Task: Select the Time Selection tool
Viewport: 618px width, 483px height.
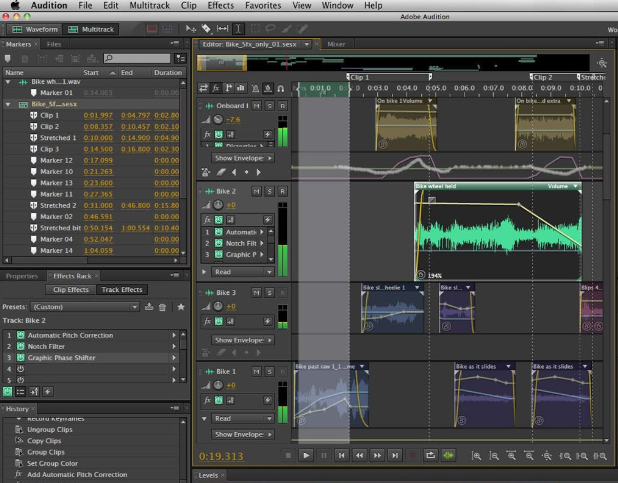Action: pyautogui.click(x=238, y=29)
